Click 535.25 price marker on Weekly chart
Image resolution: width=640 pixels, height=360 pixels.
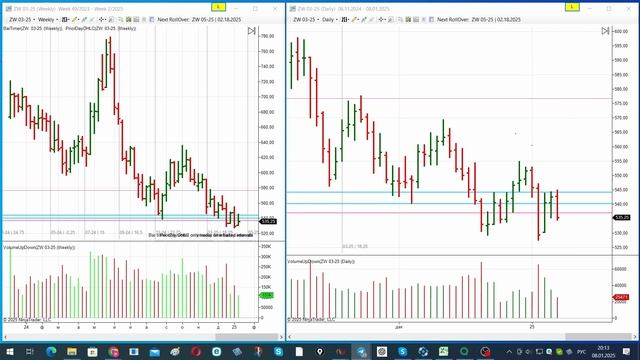point(268,221)
